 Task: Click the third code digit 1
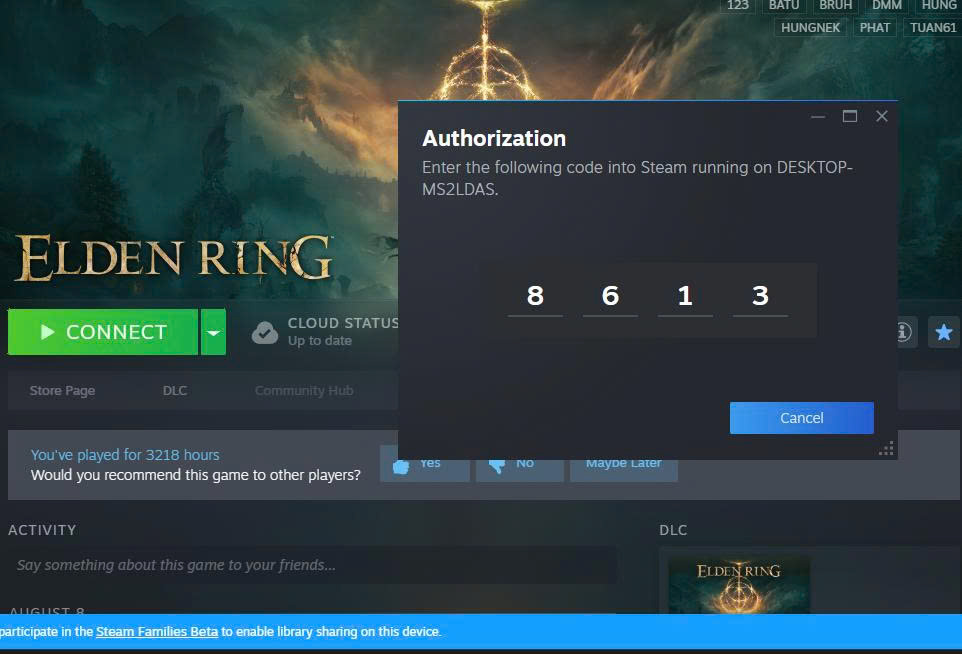(685, 296)
